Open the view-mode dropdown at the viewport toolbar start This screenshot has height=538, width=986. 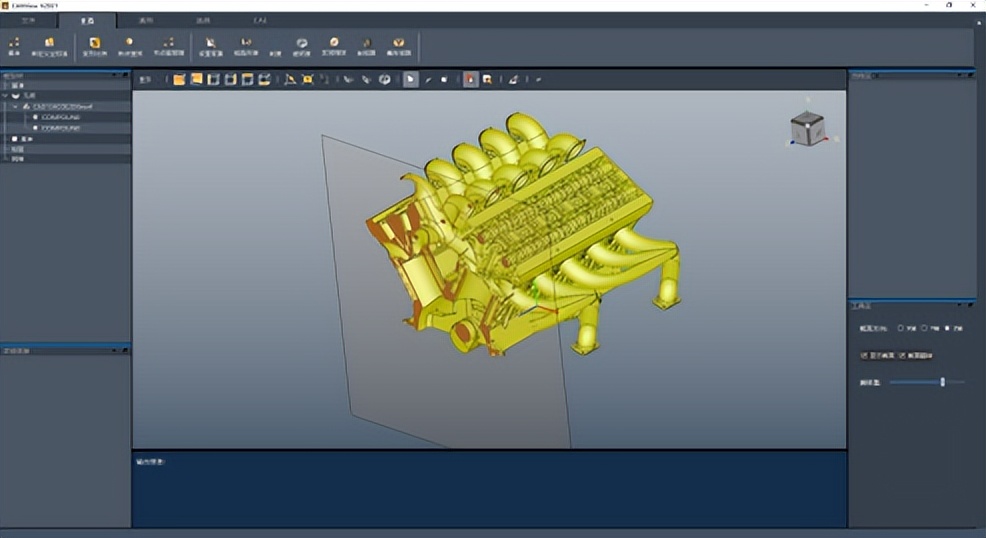[146, 79]
